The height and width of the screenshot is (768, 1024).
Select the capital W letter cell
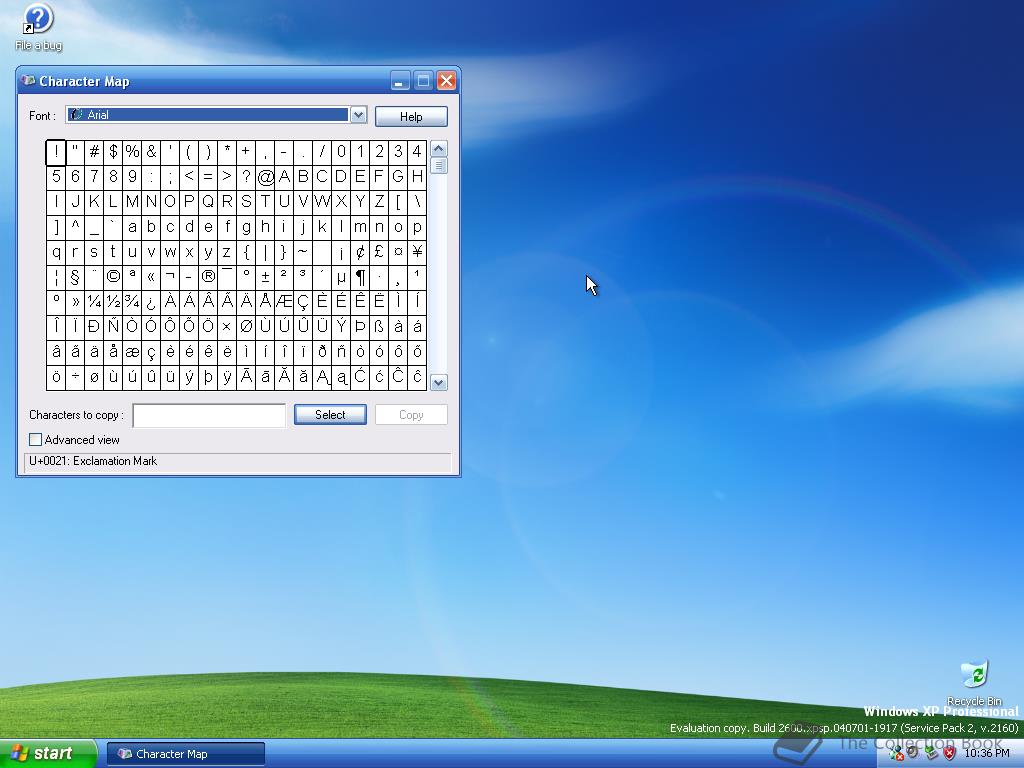click(x=322, y=202)
